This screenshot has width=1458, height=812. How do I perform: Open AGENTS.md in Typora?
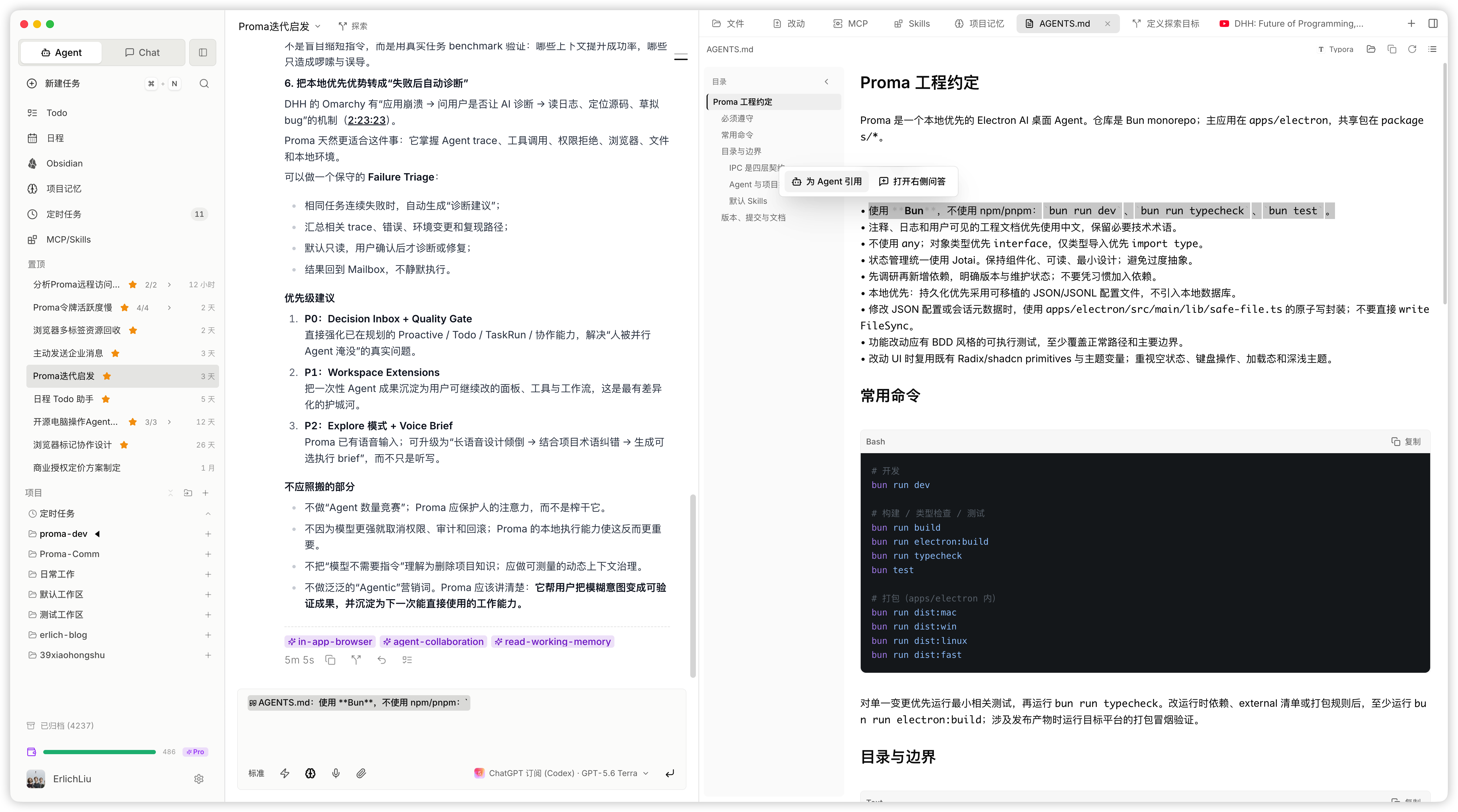pos(1336,49)
